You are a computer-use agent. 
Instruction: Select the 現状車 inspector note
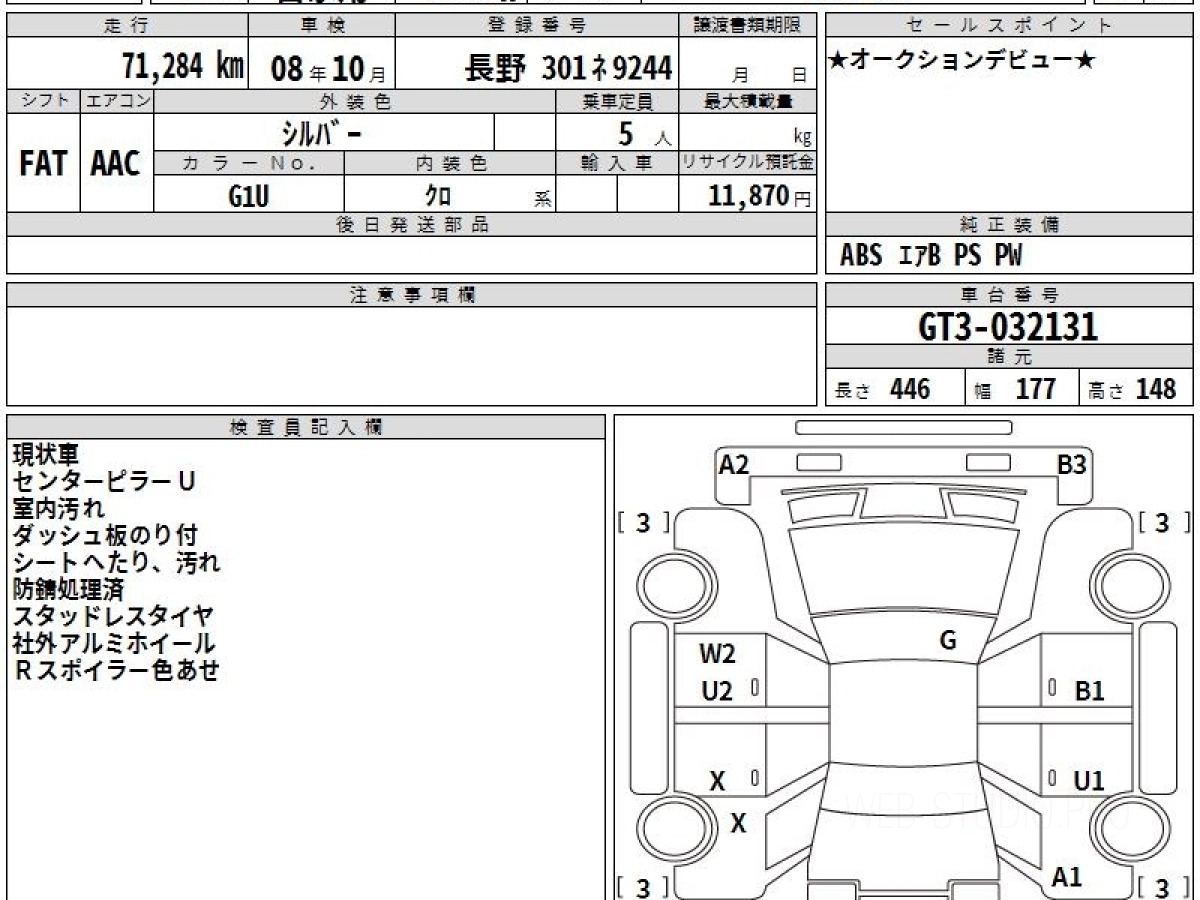(45, 454)
